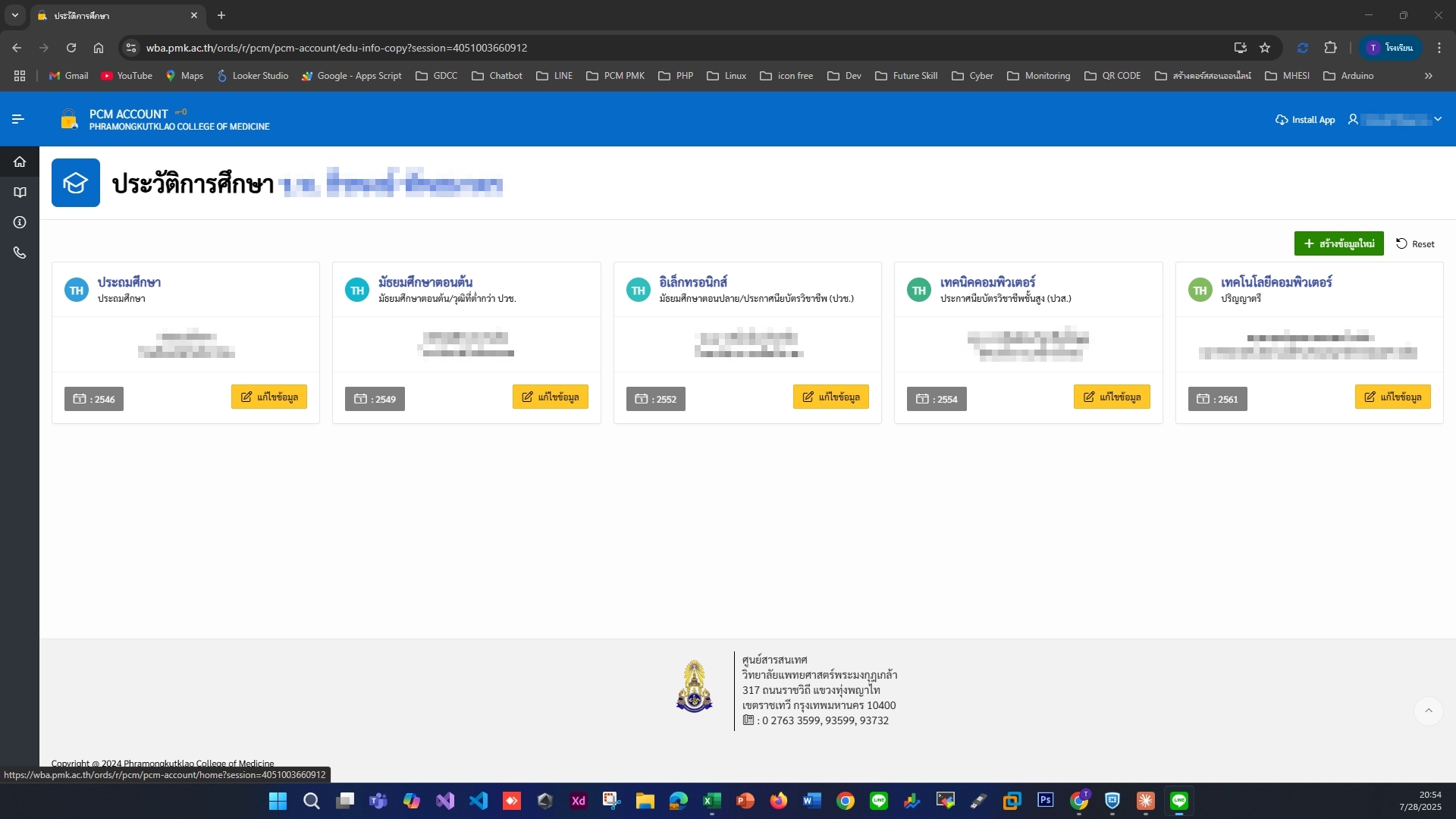Image resolution: width=1456 pixels, height=819 pixels.
Task: Click green สร้างข้อมูลใหม่ button
Action: (x=1338, y=243)
